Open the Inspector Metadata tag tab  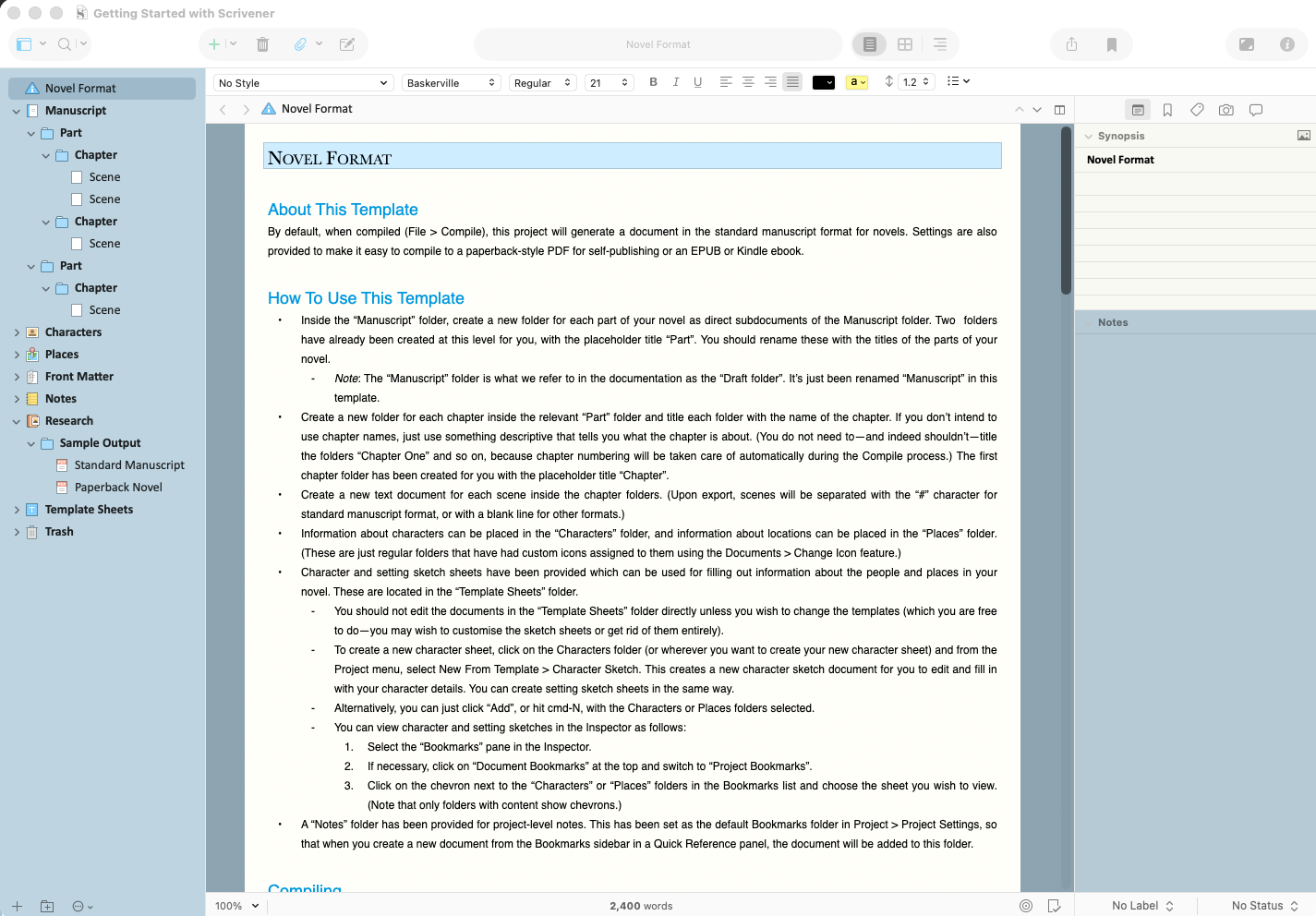(x=1197, y=110)
